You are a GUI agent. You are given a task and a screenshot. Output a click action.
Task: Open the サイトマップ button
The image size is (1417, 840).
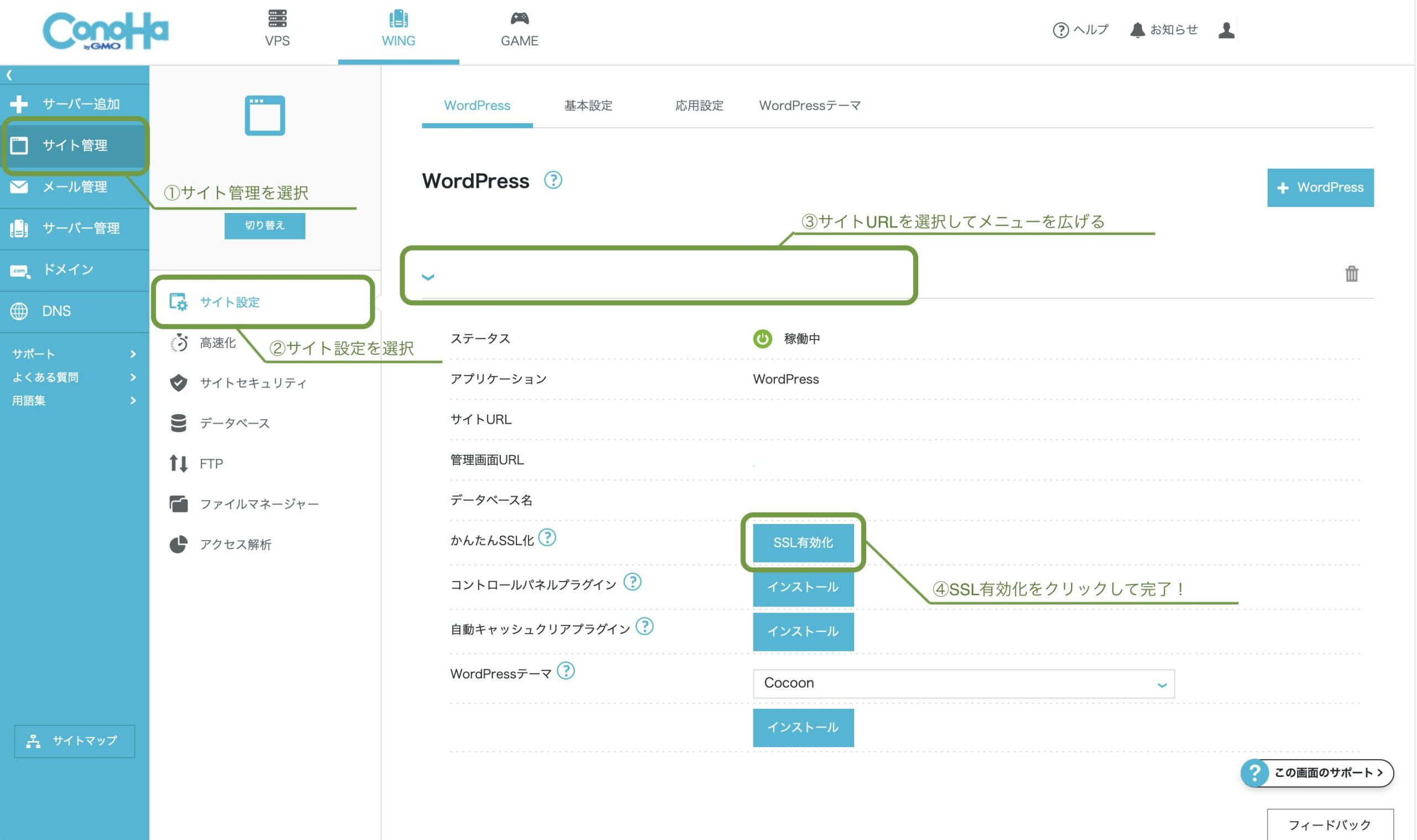coord(75,741)
